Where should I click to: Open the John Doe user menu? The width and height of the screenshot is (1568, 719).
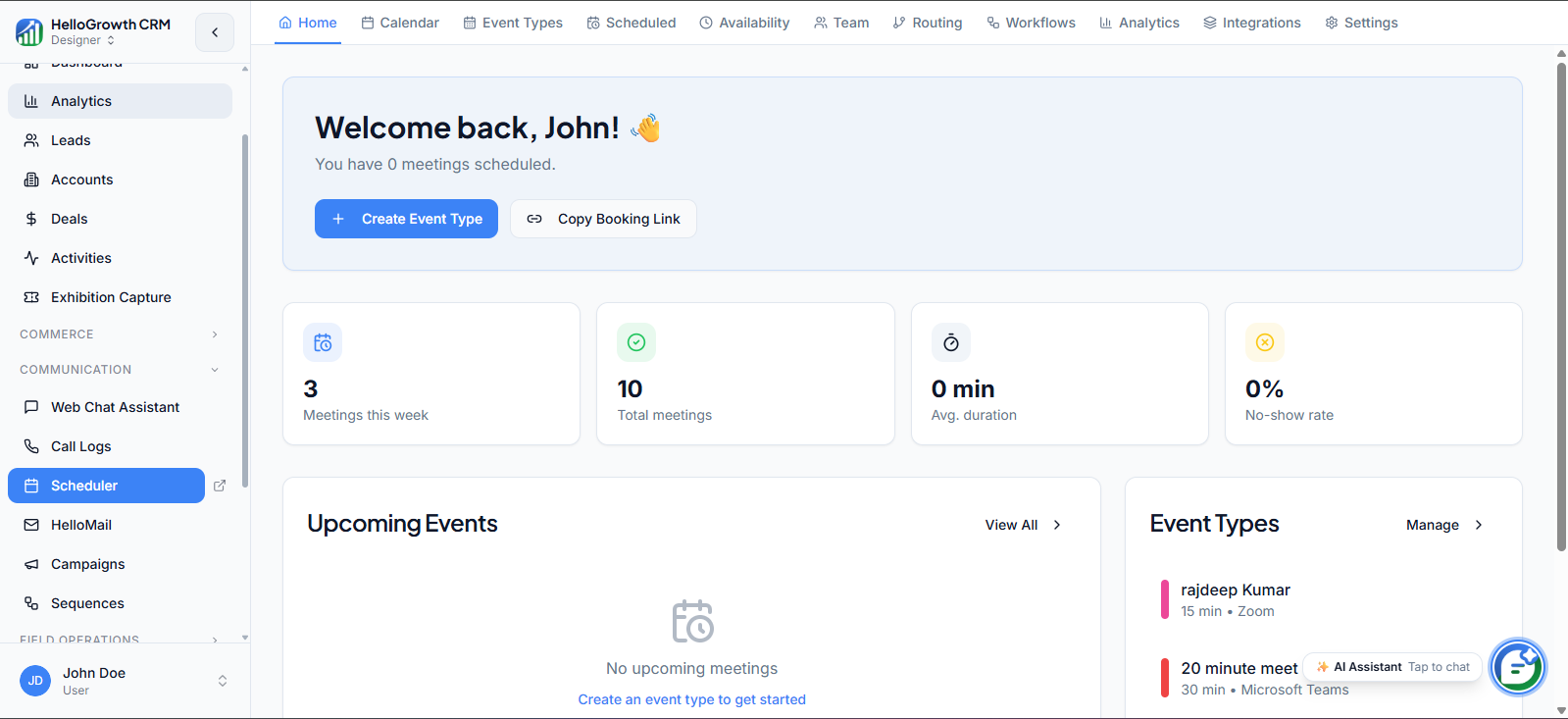tap(125, 681)
